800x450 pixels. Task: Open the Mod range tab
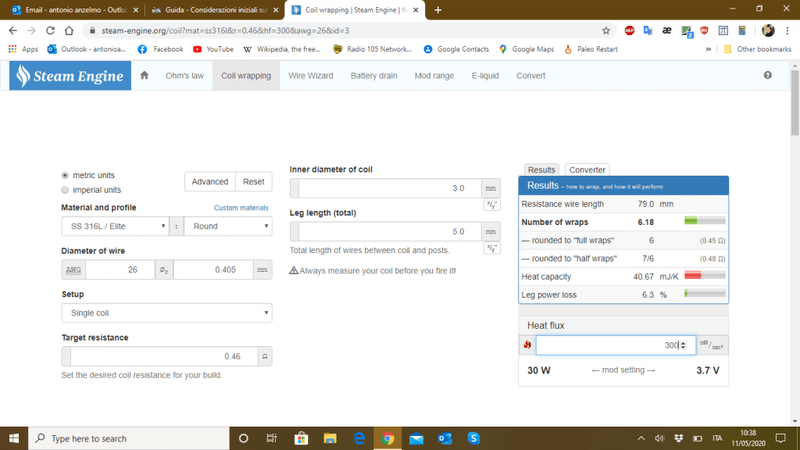[x=434, y=76]
